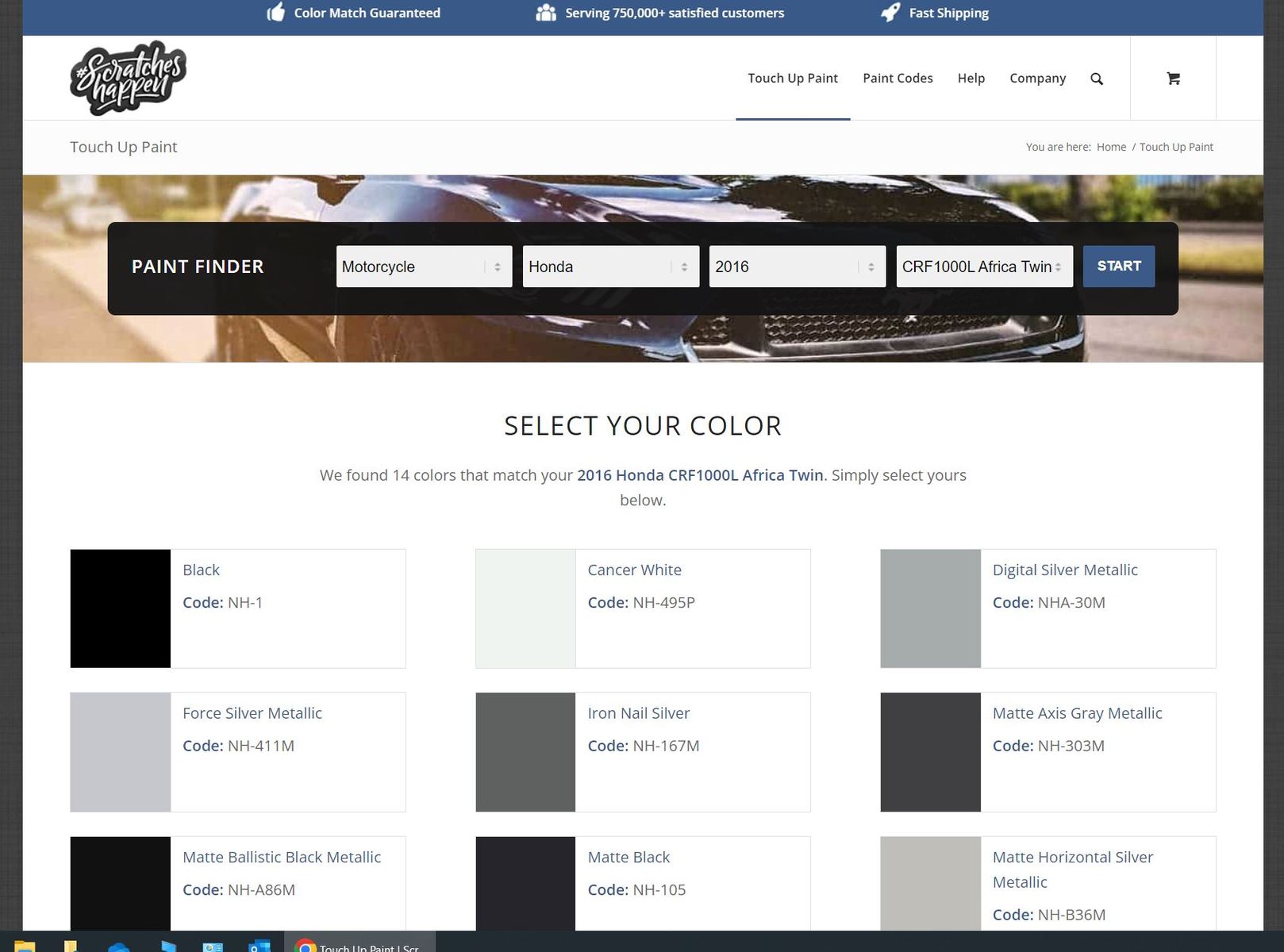Select the Force Silver Metallic swatch
The height and width of the screenshot is (952, 1284).
(121, 752)
